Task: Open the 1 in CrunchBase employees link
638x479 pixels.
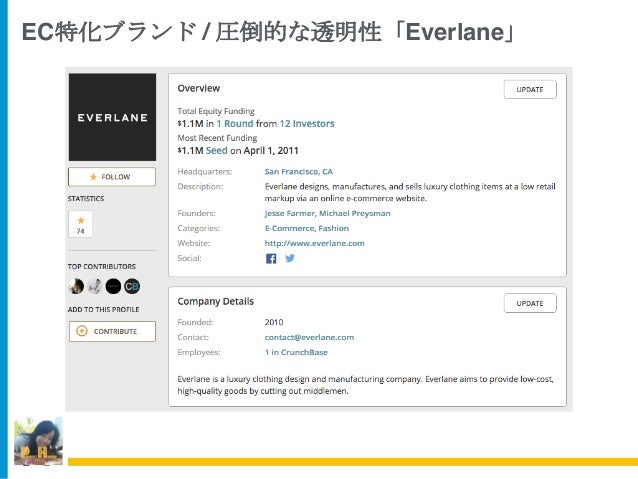Action: pyautogui.click(x=296, y=352)
